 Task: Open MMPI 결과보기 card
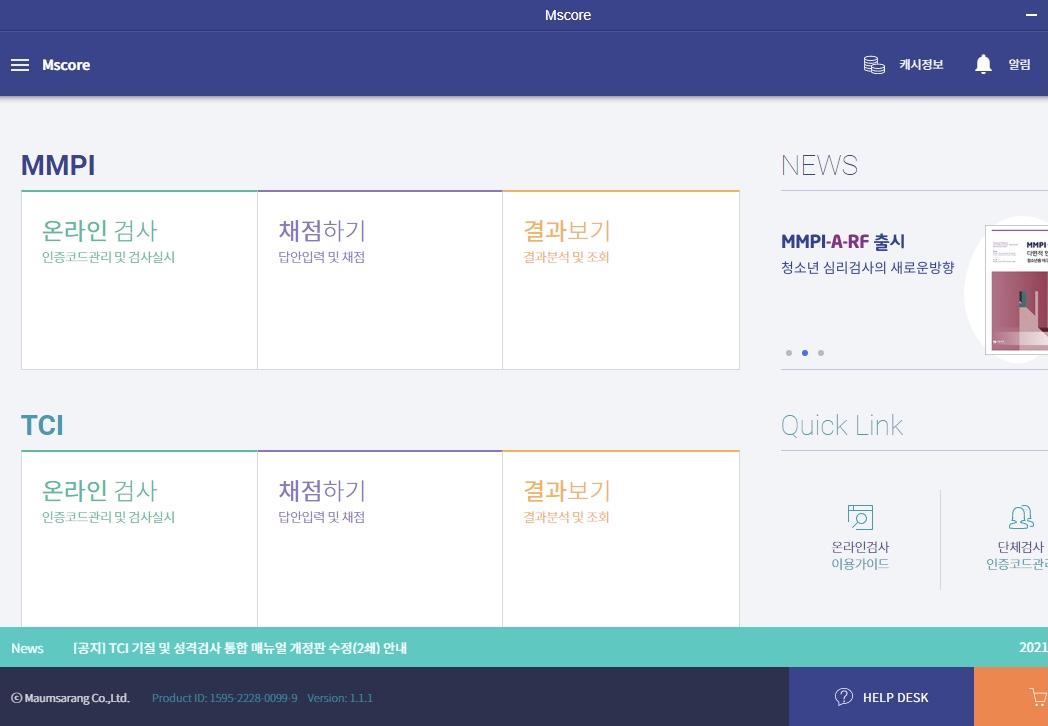pos(621,280)
